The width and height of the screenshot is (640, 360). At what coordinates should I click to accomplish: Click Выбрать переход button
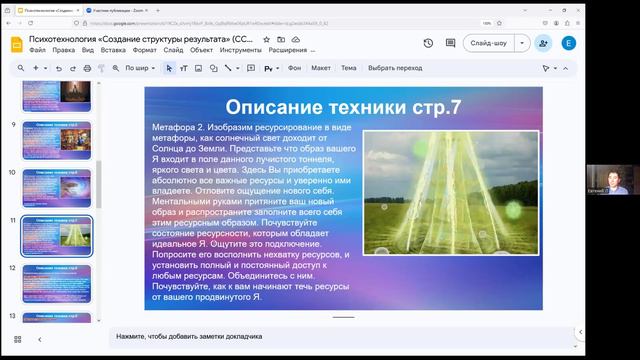coord(395,68)
